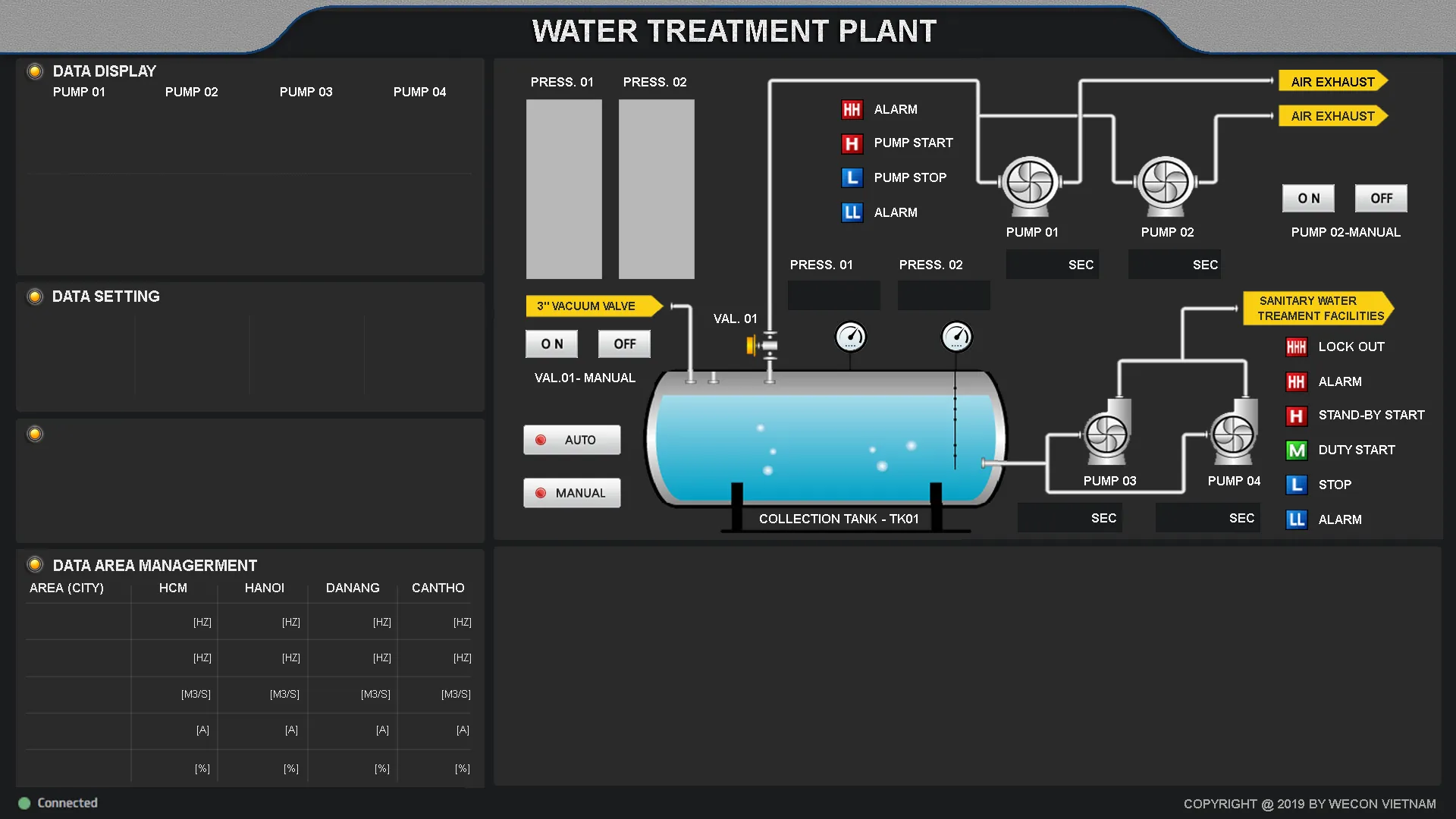Click the PRESS. 02 numeric value field

point(944,296)
